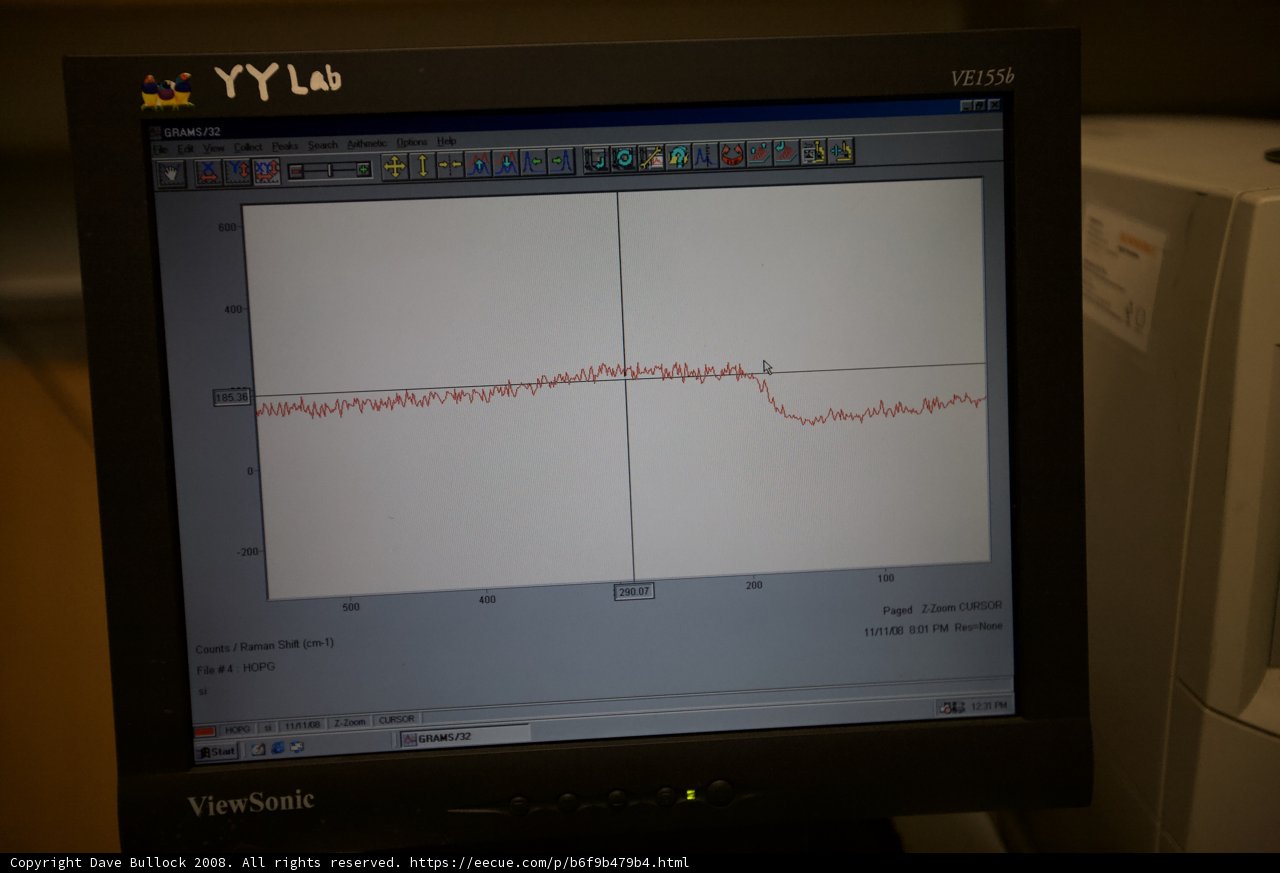Click the HOPG status bar cell
The image size is (1280, 873).
pyautogui.click(x=237, y=729)
